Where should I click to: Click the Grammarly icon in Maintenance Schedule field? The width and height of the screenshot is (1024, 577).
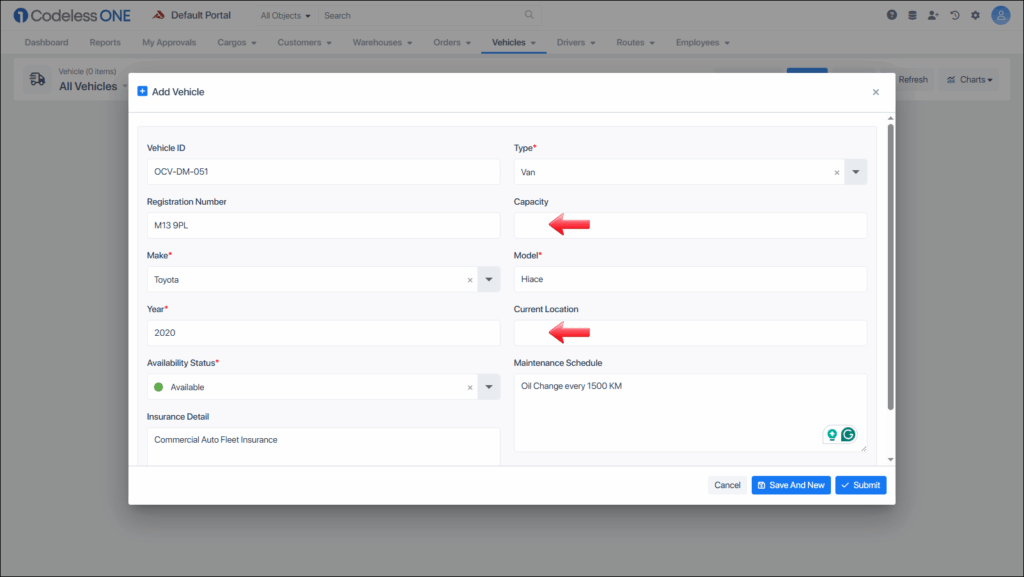[x=848, y=435]
